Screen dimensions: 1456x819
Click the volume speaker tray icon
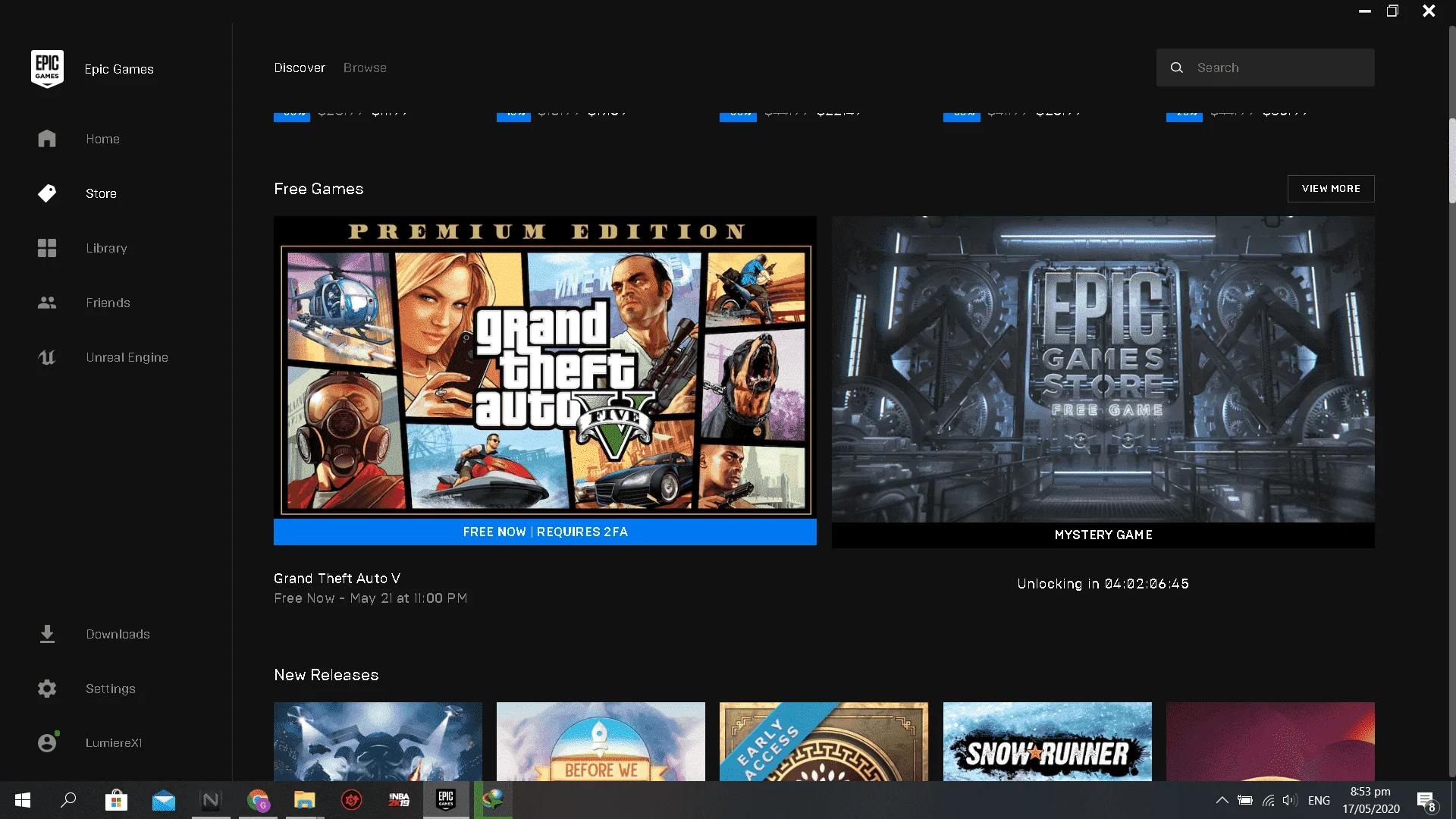[x=1290, y=800]
